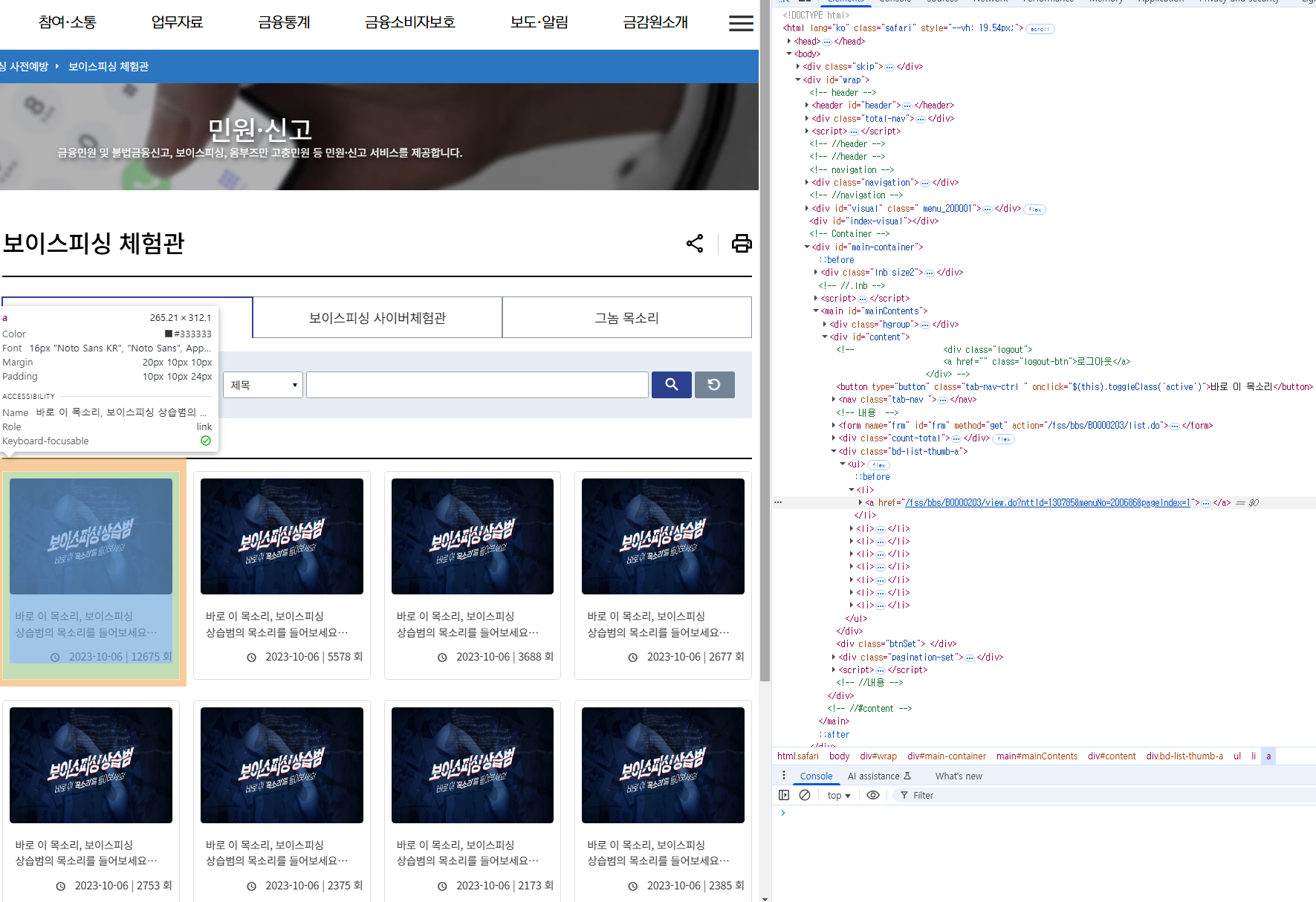This screenshot has width=1316, height=902.
Task: Open the video card with 3688 회
Action: [473, 575]
